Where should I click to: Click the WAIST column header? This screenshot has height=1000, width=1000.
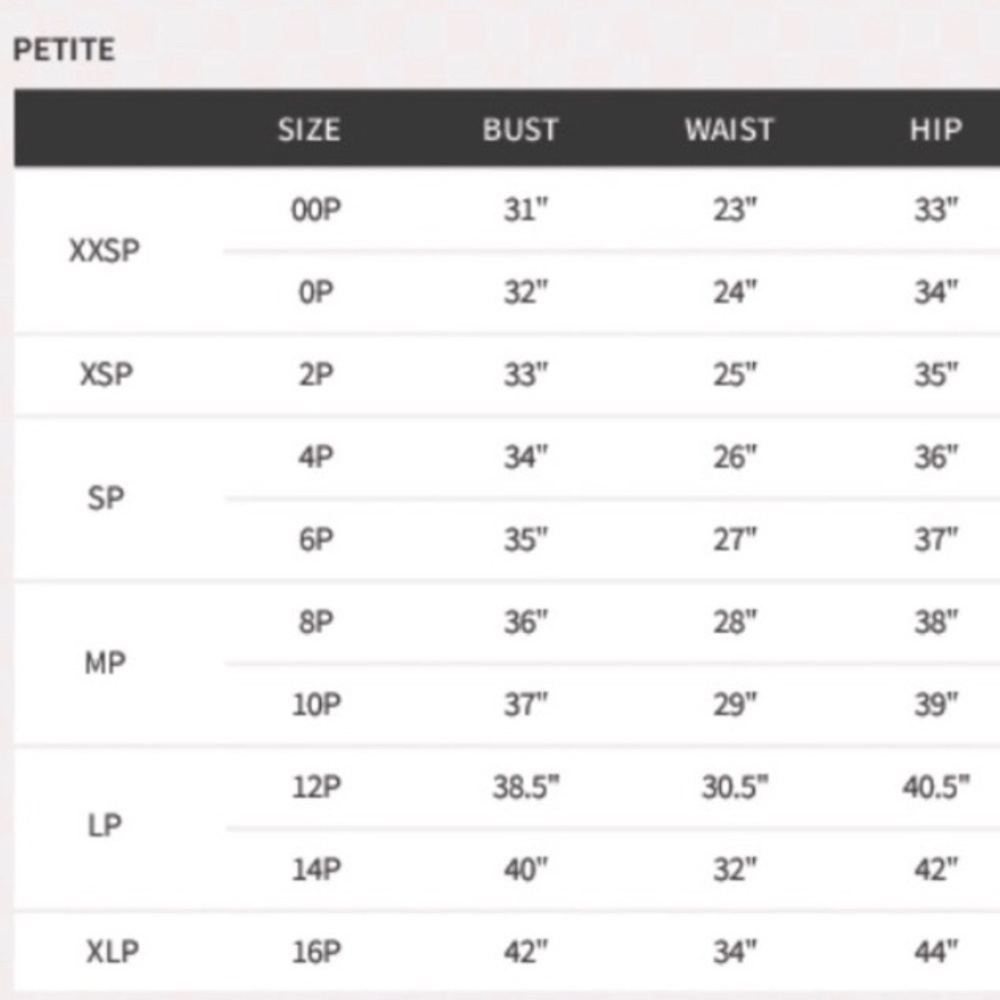729,129
